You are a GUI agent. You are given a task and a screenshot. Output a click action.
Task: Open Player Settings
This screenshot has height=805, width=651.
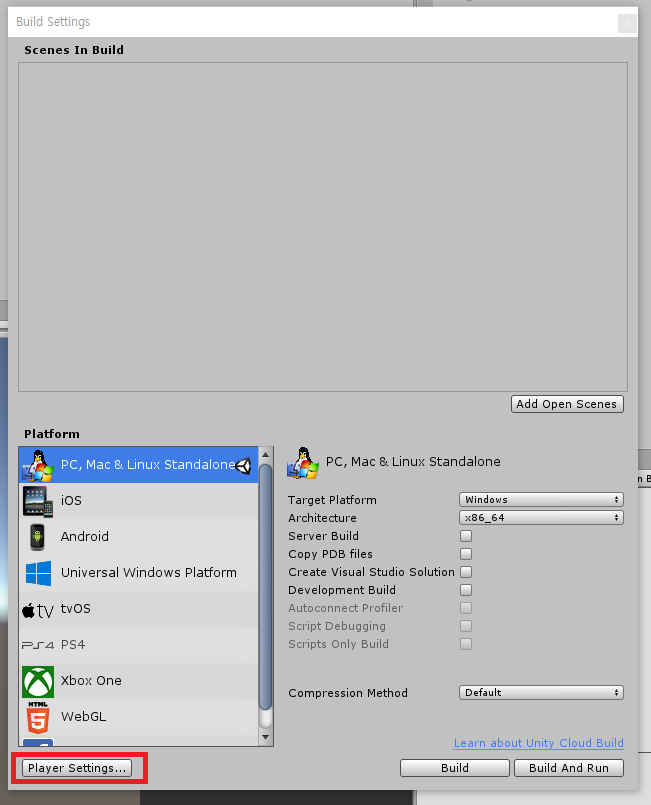click(77, 768)
